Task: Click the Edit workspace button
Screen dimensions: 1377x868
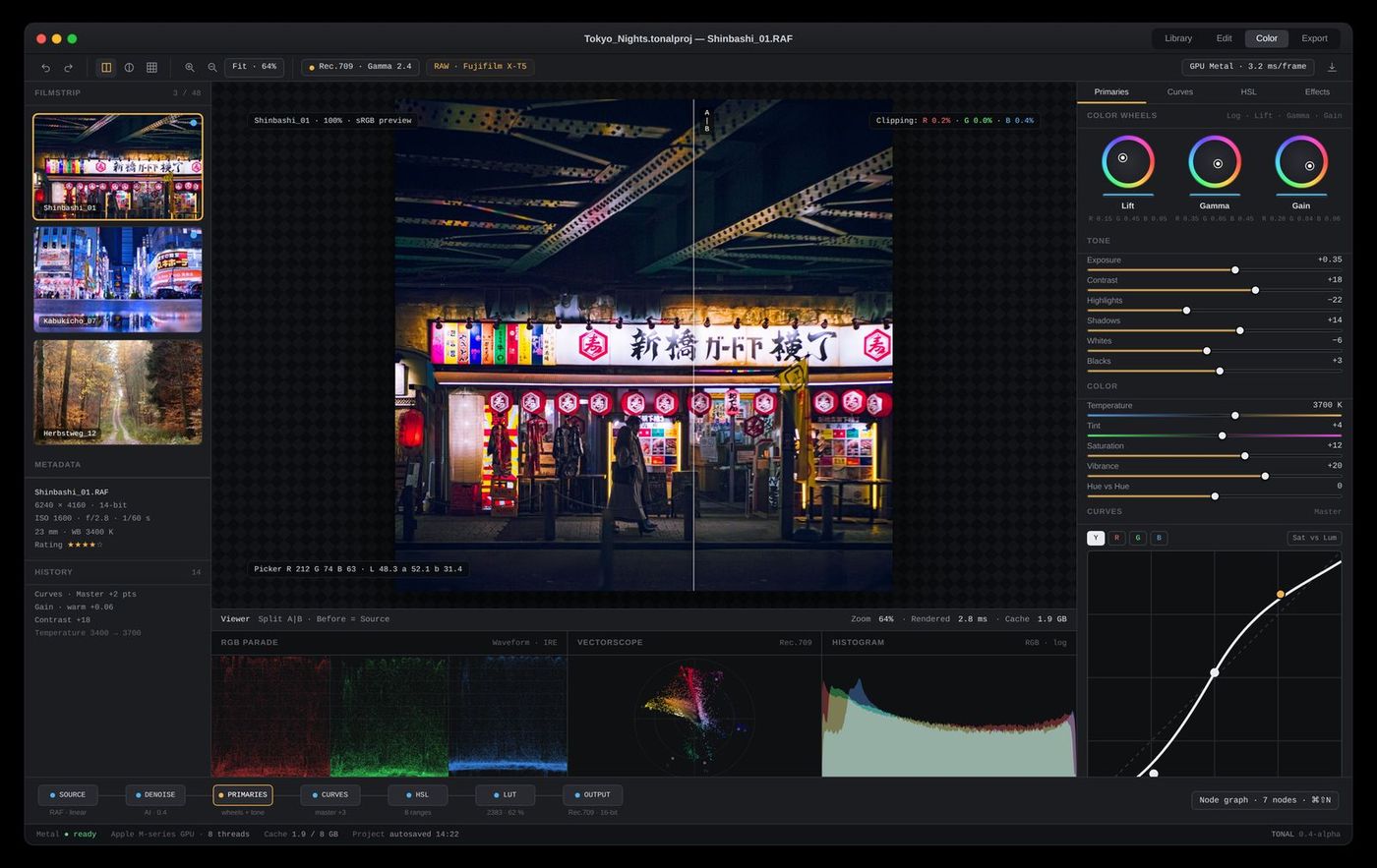Action: pos(1224,38)
